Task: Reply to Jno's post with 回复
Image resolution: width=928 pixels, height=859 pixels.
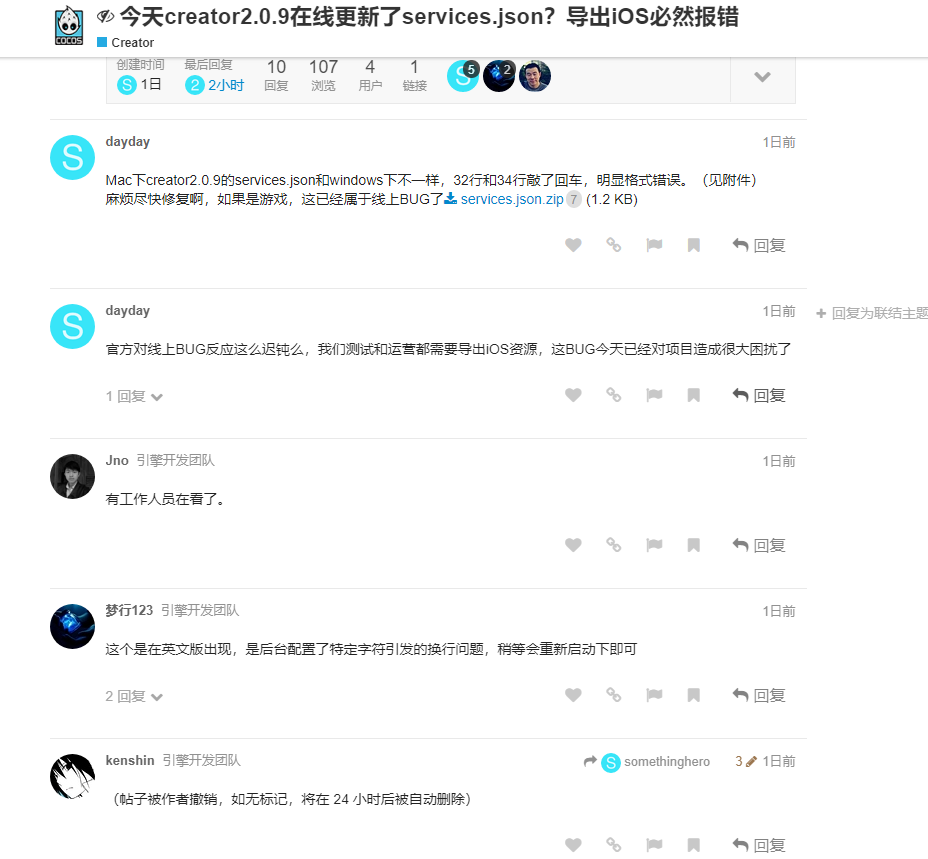Action: 759,545
